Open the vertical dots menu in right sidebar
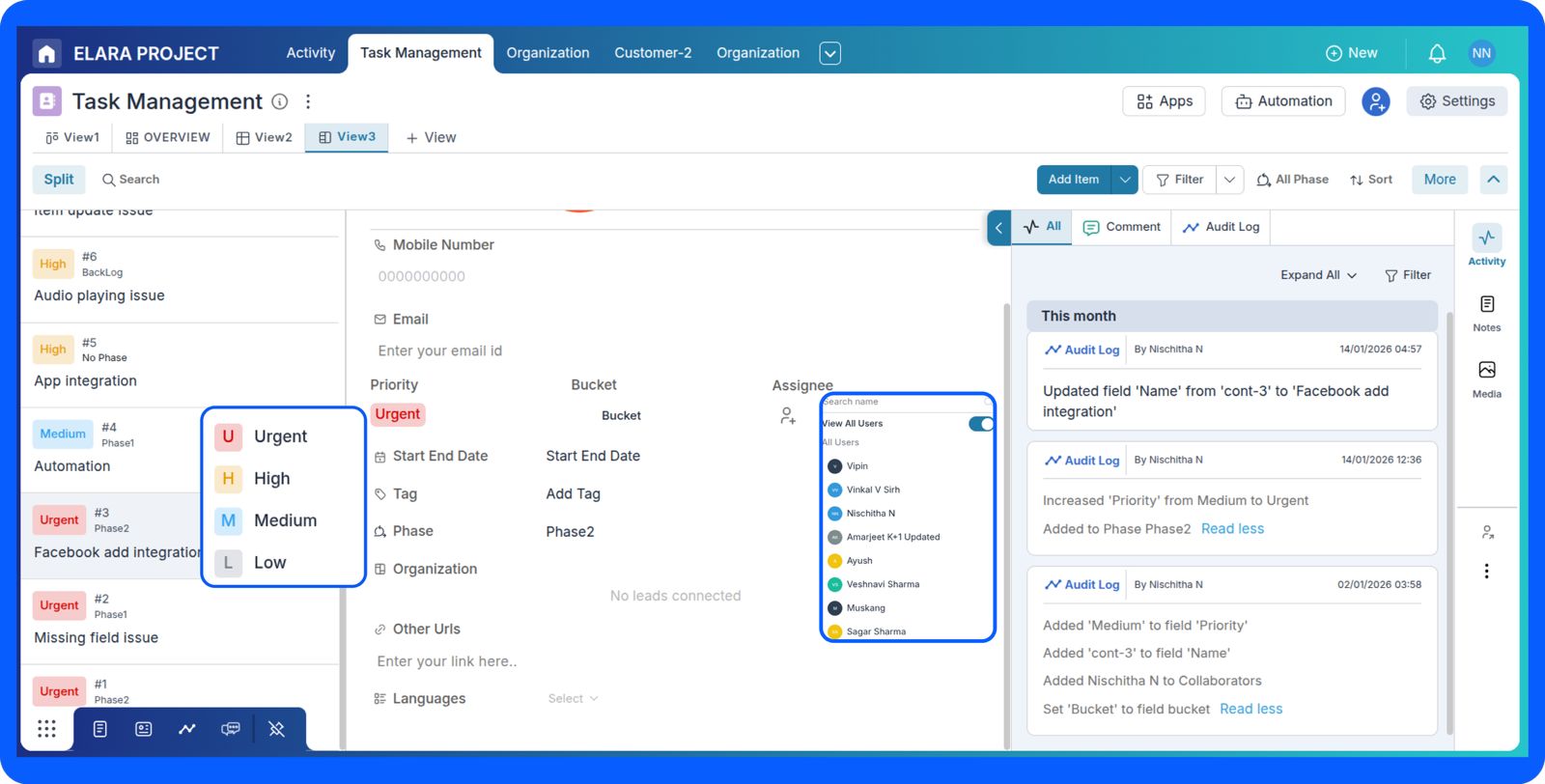 1487,571
